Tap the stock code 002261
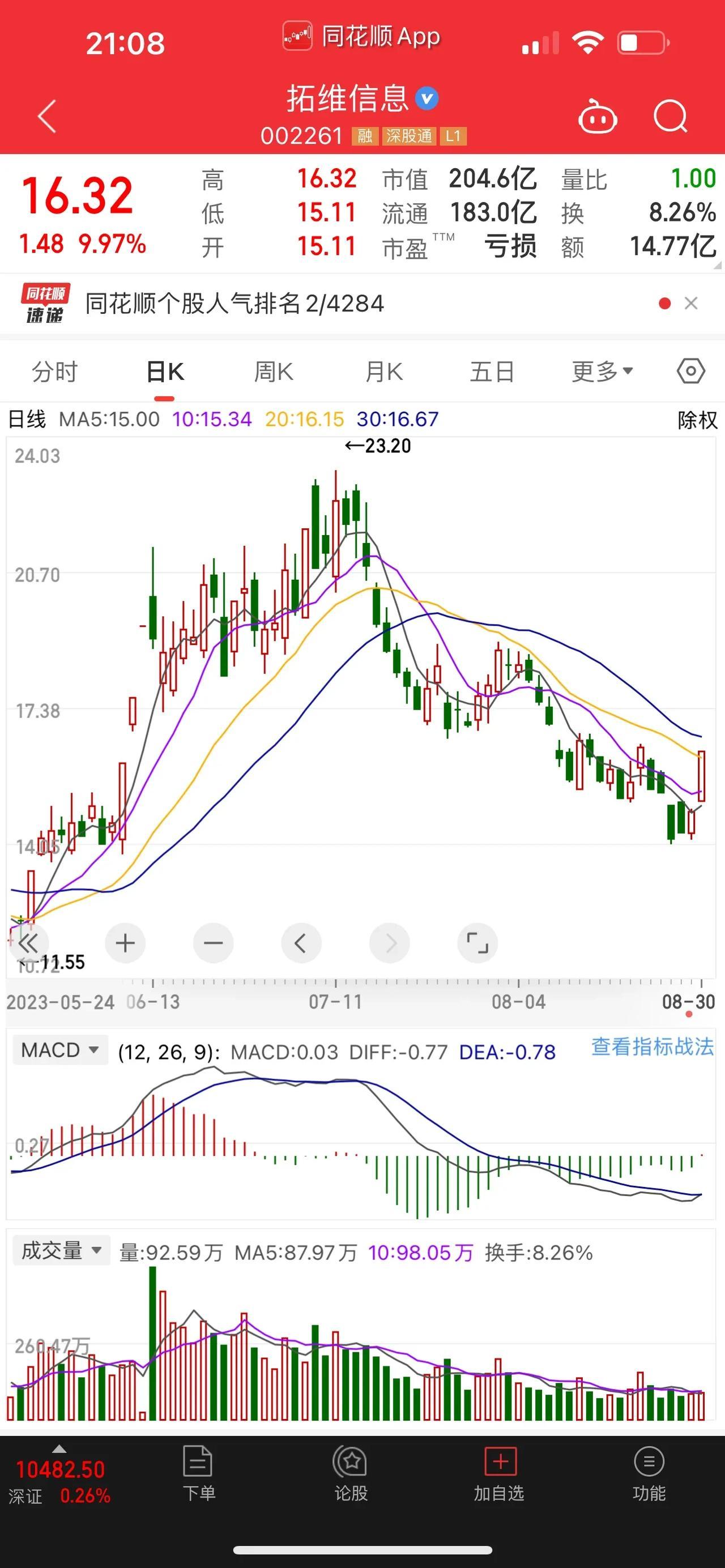The image size is (725, 1568). pos(301,136)
